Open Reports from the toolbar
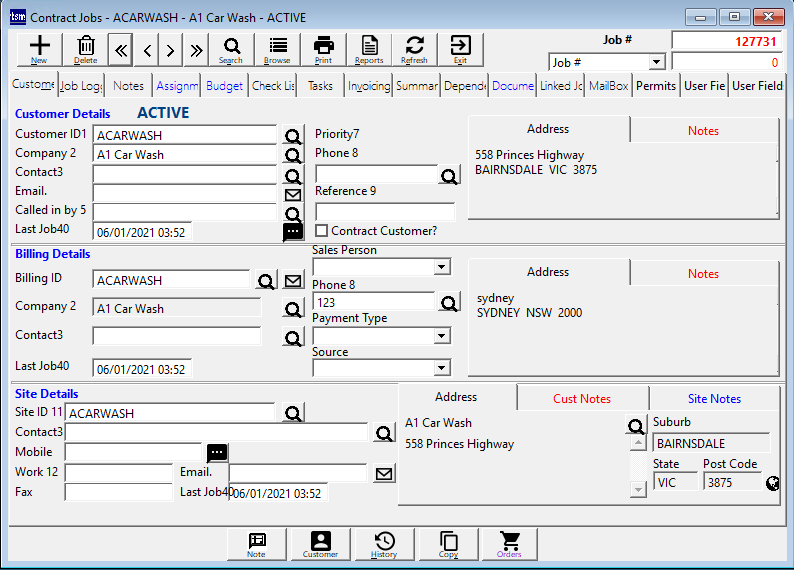This screenshot has height=570, width=794. click(369, 48)
